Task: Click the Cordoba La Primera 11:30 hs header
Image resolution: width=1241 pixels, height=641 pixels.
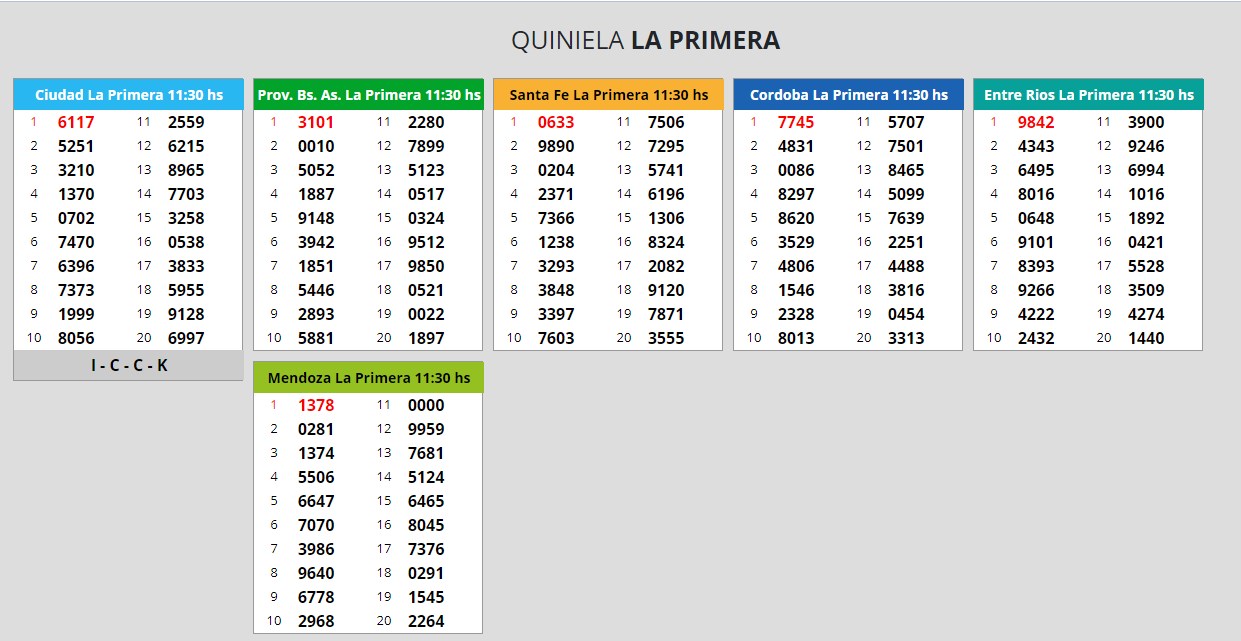Action: pos(848,95)
